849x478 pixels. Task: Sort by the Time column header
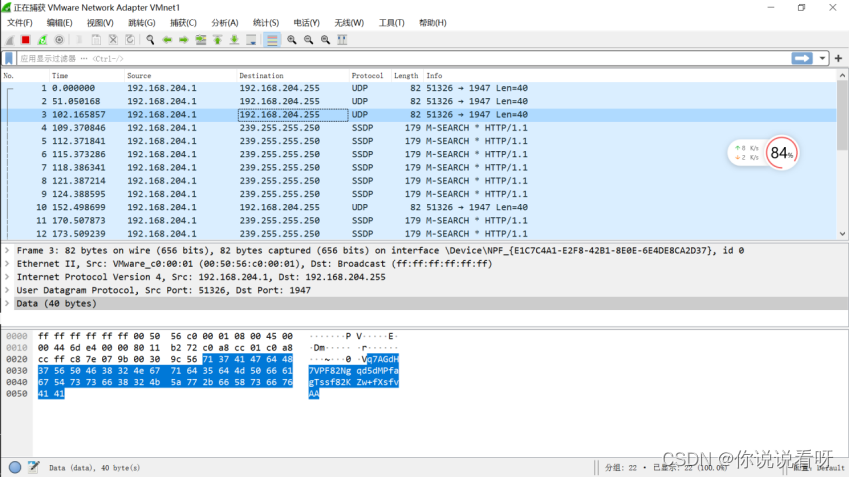tap(87, 76)
